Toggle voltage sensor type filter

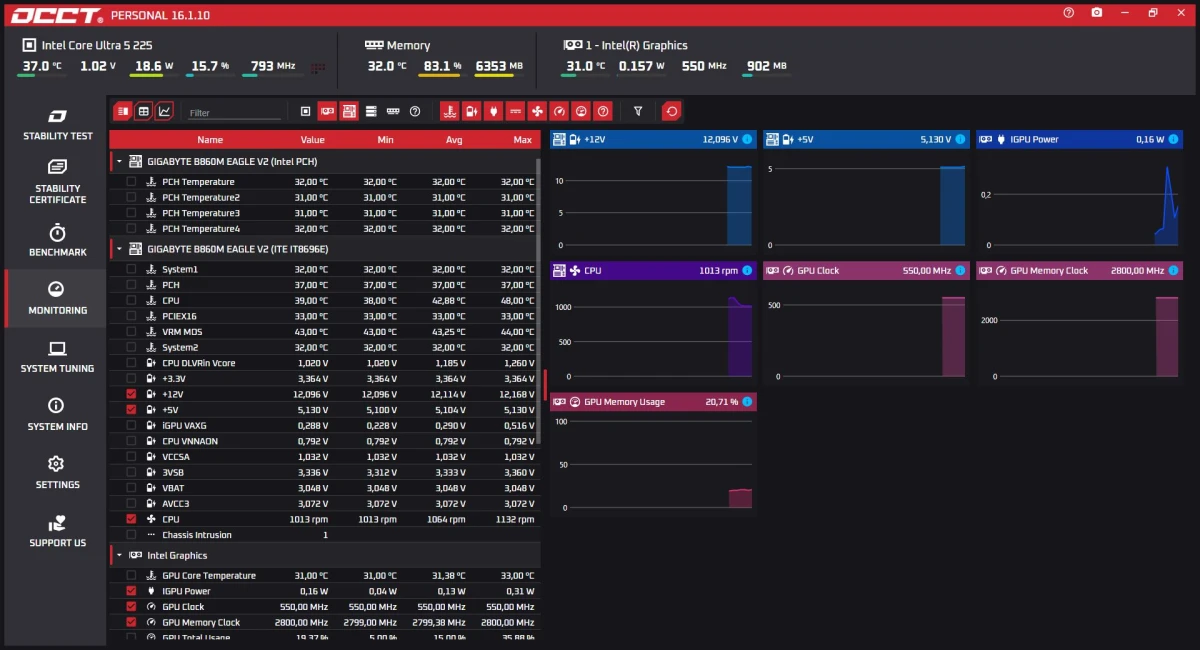point(471,111)
